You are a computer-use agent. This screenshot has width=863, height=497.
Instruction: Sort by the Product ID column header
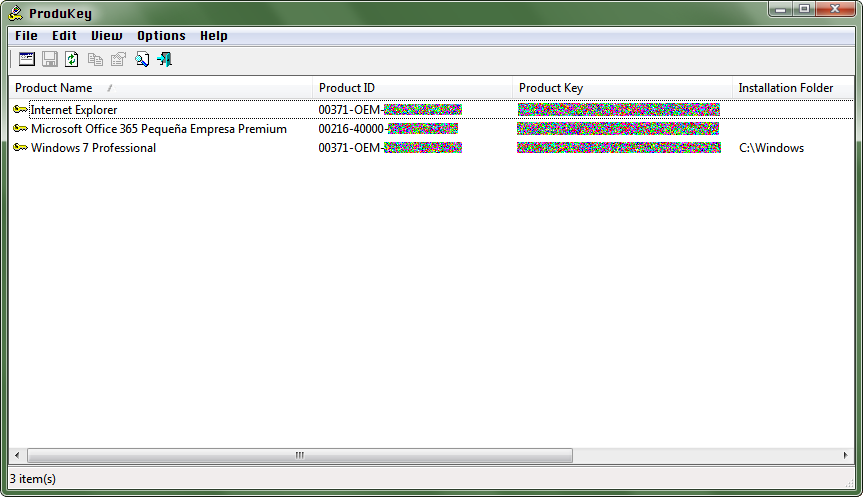pyautogui.click(x=413, y=88)
